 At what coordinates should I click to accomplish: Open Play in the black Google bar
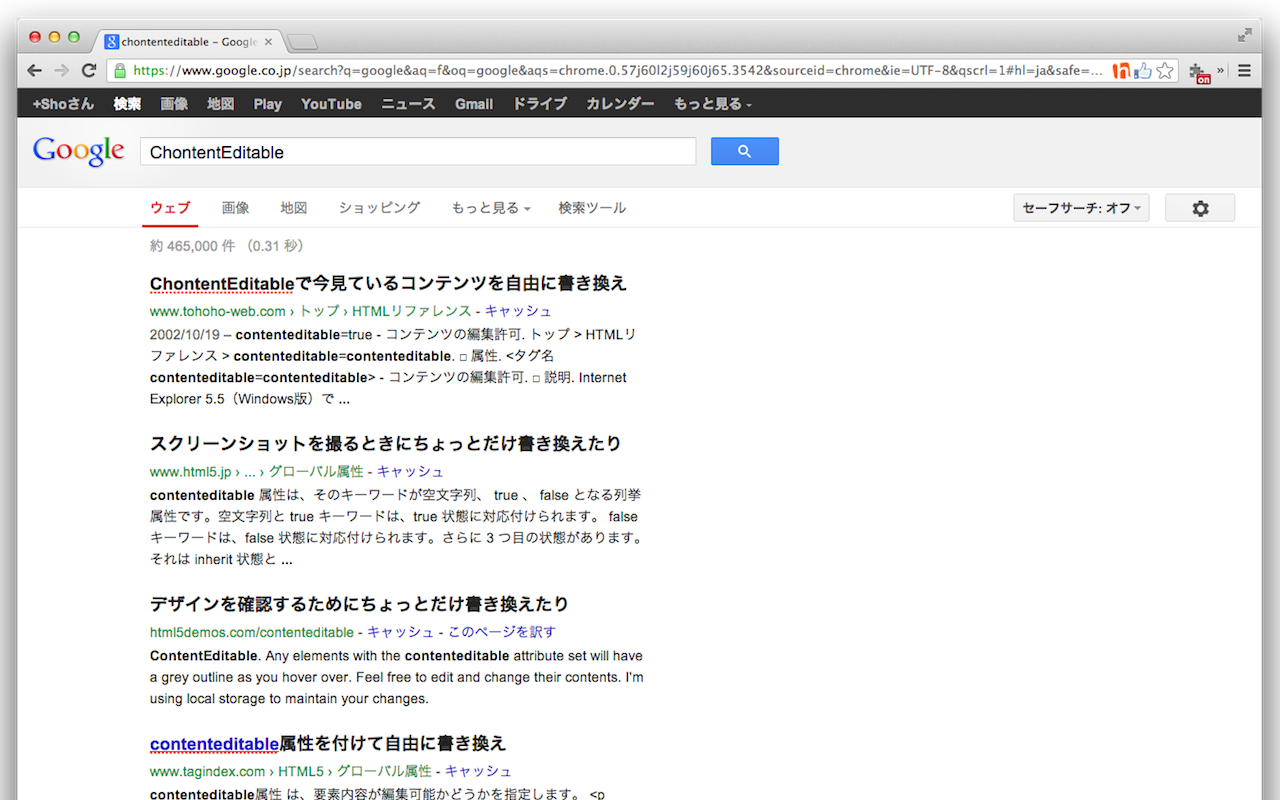click(267, 104)
